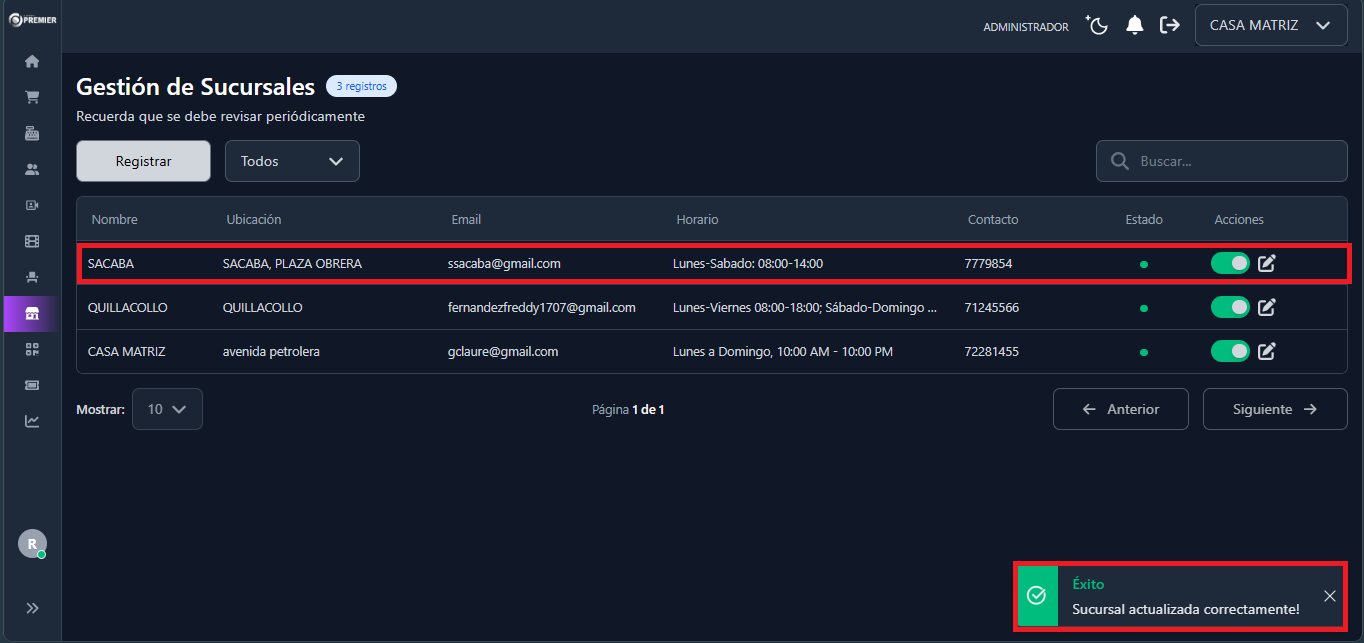Toggle the QUILLACOLLO branch status switch

[1230, 307]
